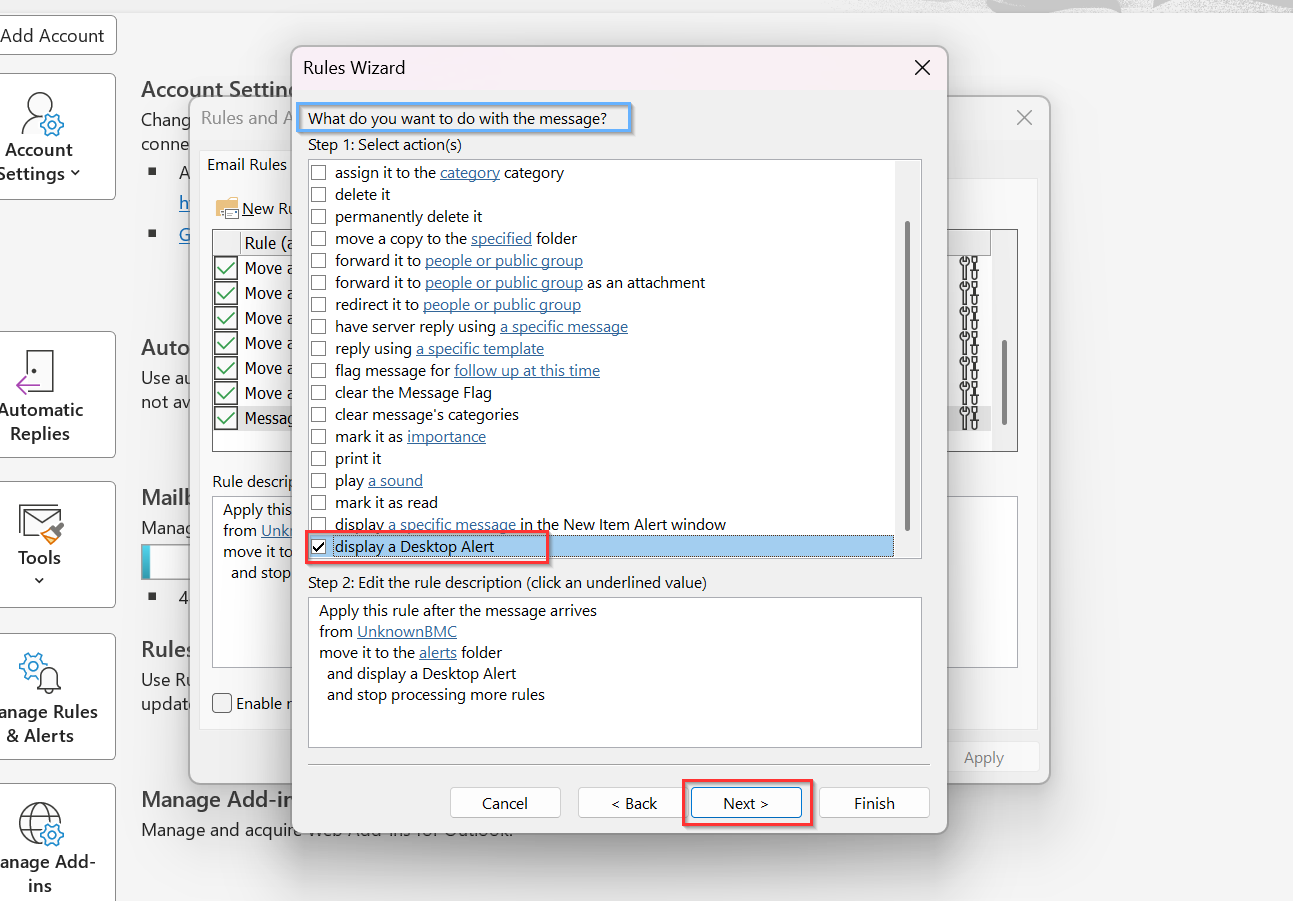Open the alerts folder link

coord(437,653)
